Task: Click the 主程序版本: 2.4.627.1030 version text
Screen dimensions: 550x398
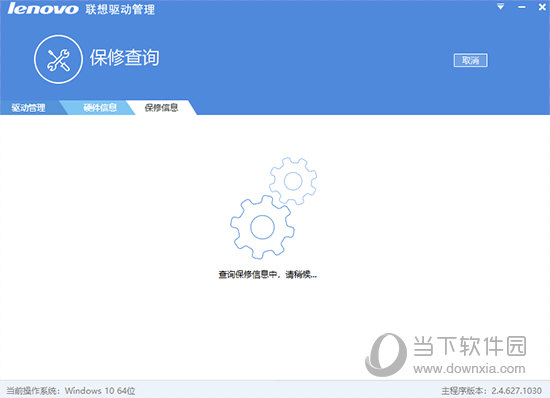Action: click(491, 391)
